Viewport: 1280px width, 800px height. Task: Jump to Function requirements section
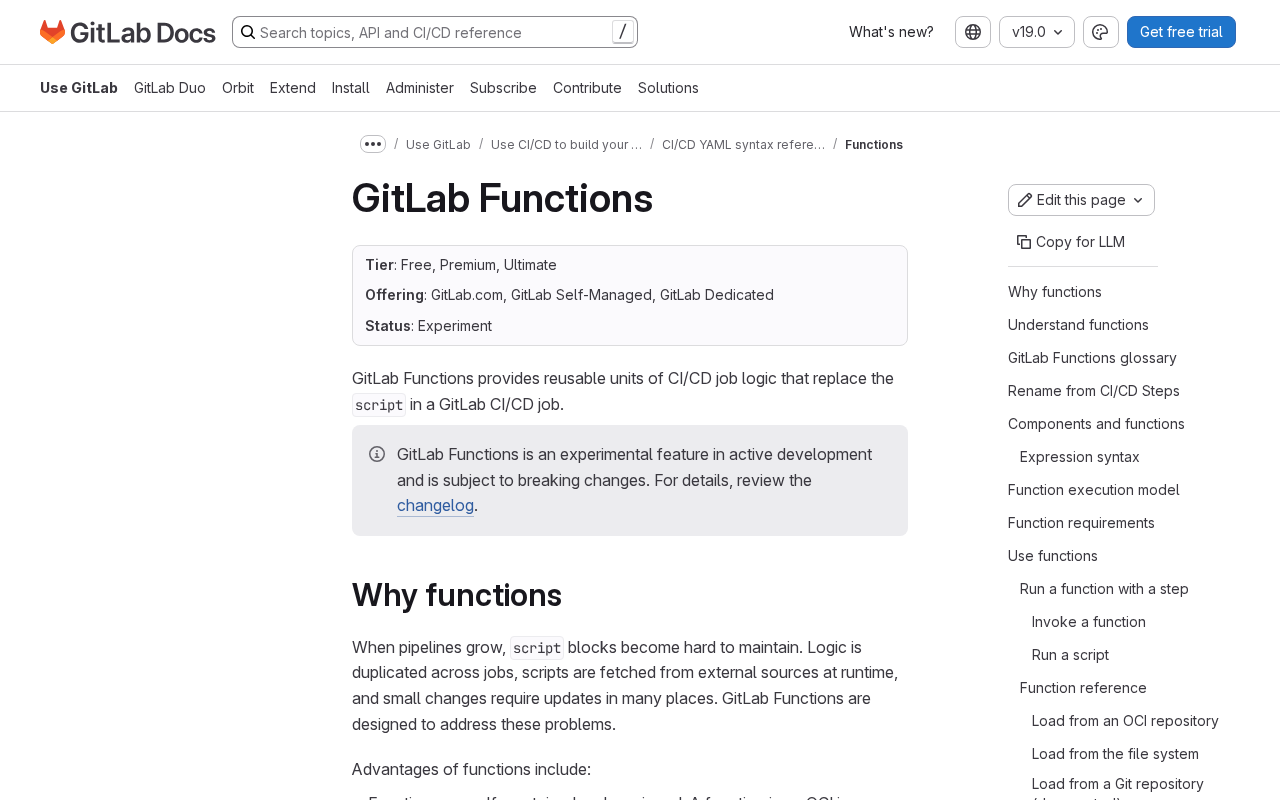point(1081,523)
